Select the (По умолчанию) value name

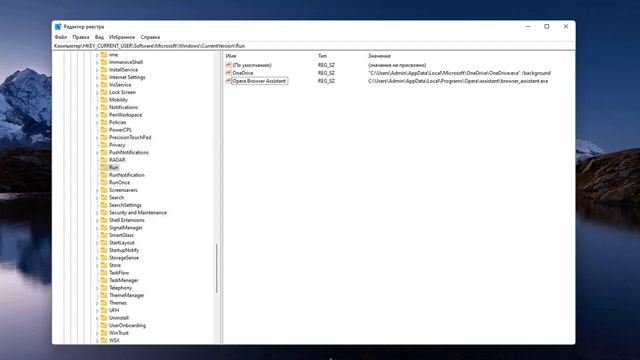tap(252, 65)
